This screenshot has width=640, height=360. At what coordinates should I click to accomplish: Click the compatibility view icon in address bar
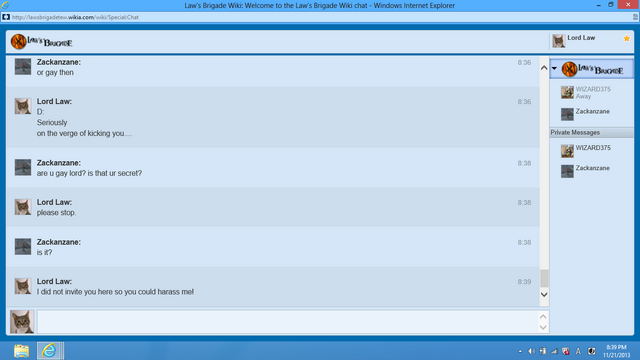(x=636, y=17)
